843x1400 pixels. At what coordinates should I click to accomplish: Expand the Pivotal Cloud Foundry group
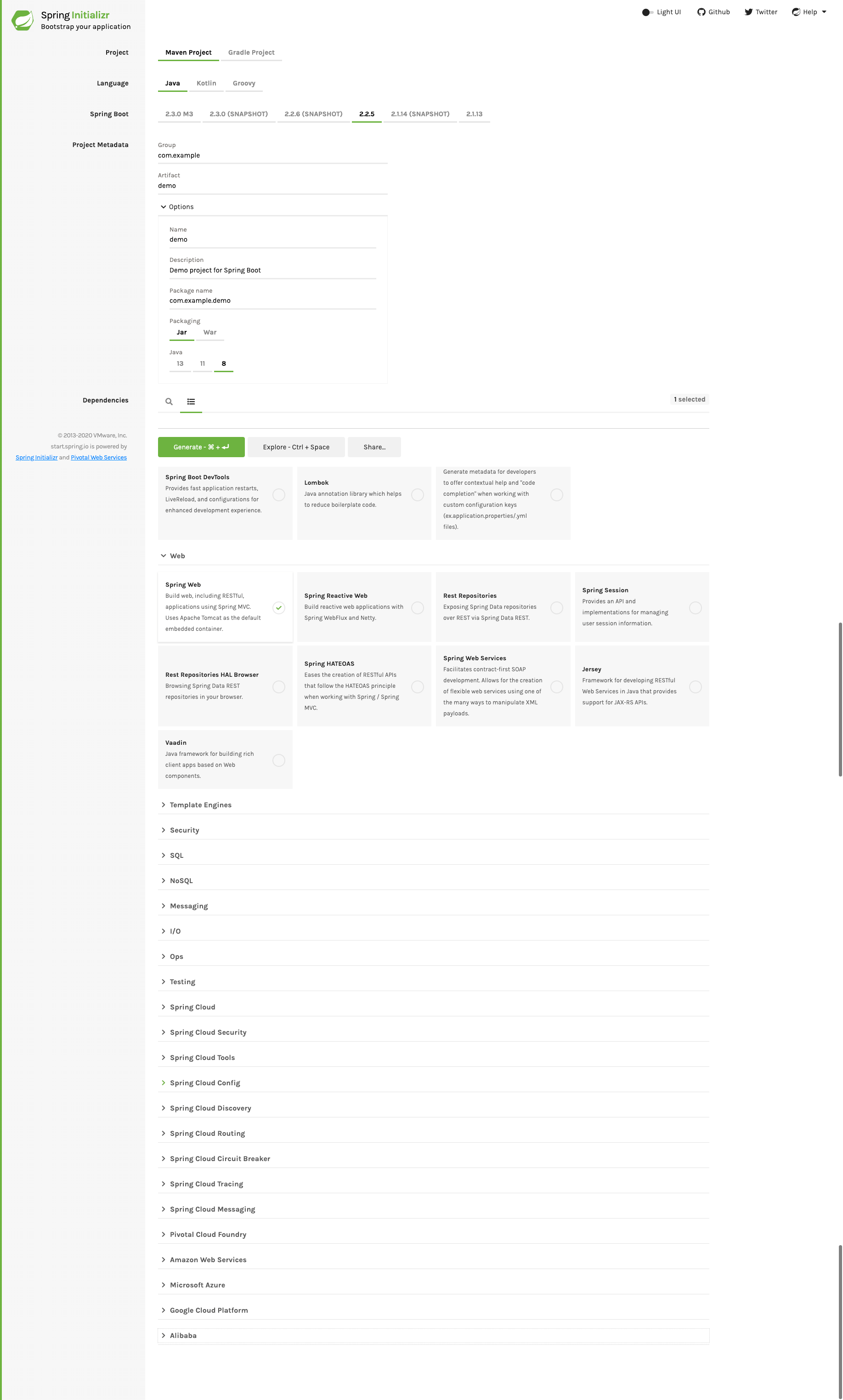pos(433,1235)
